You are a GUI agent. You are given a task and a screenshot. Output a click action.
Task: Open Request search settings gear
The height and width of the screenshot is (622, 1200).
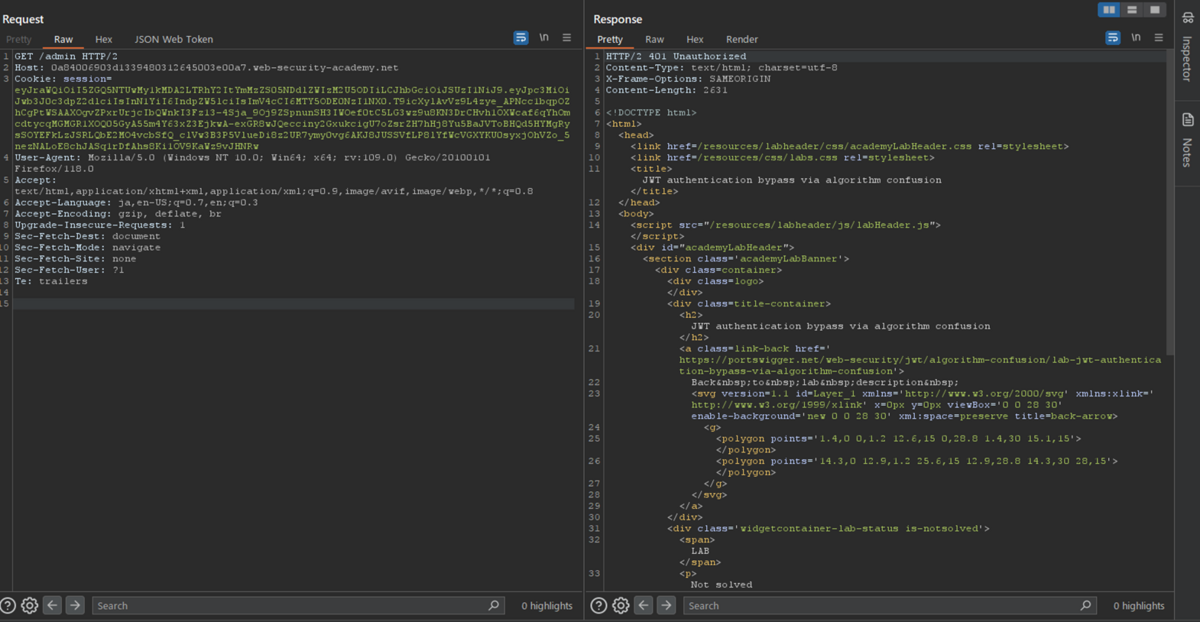[29, 605]
